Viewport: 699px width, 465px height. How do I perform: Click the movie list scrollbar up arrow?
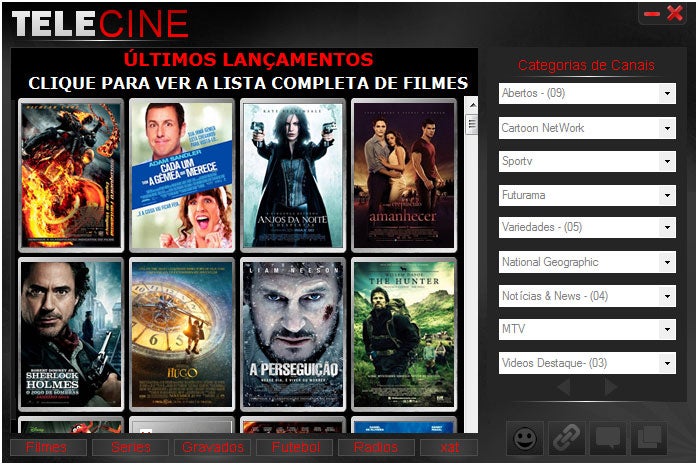pos(472,105)
